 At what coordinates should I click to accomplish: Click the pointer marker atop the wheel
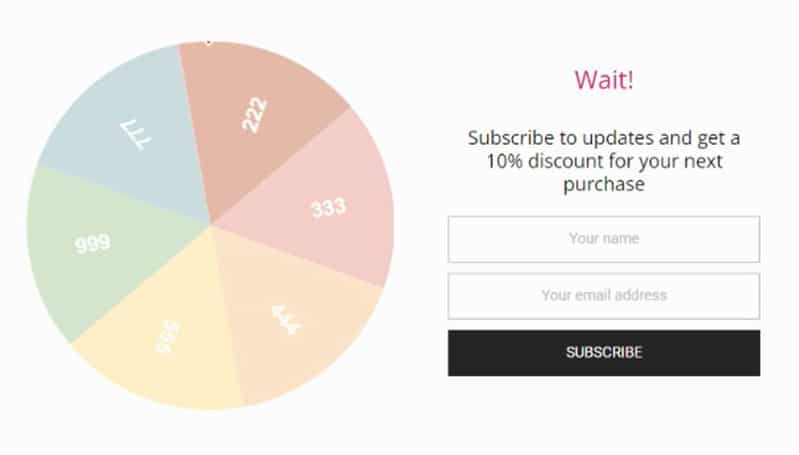[x=208, y=41]
